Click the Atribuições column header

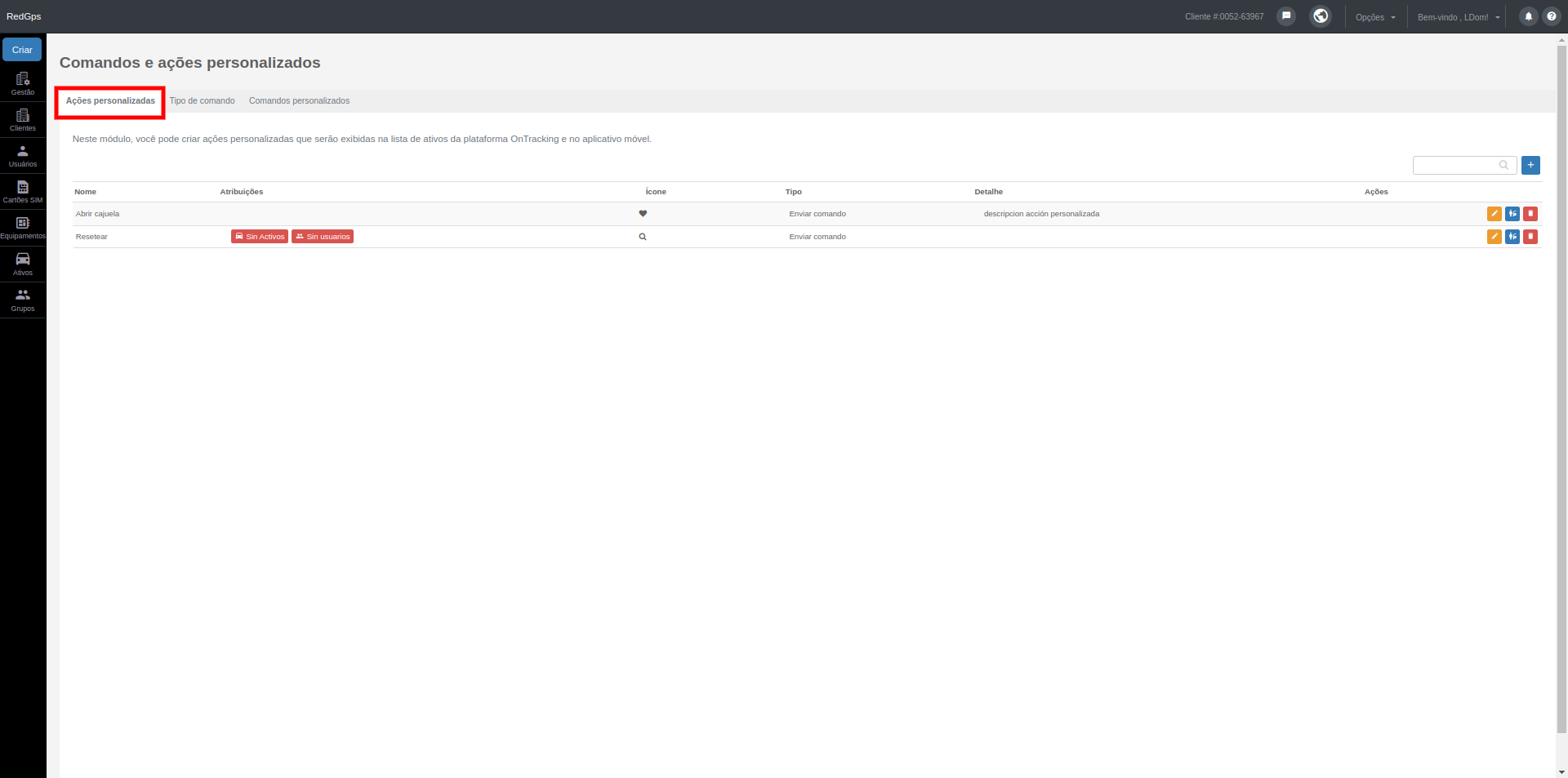[x=242, y=192]
